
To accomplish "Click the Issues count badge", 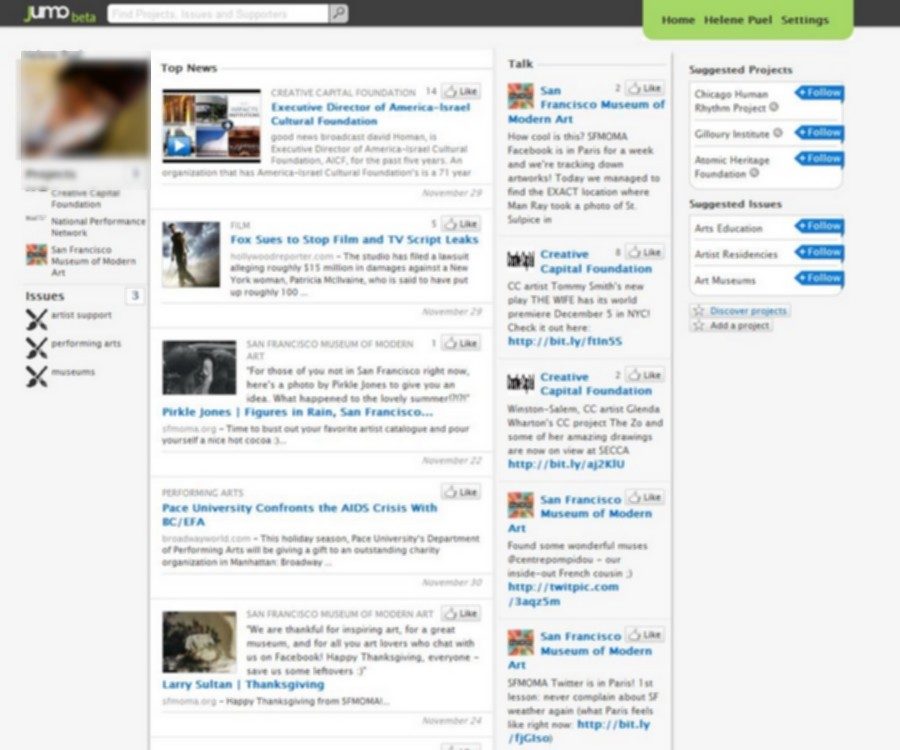I will [135, 295].
